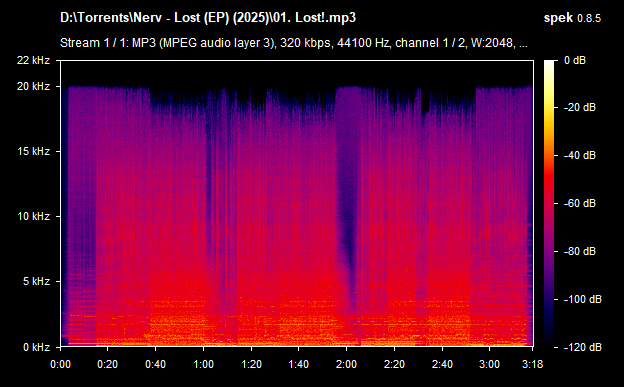The width and height of the screenshot is (624, 387).
Task: Click the vertical dB color gradient bar
Action: click(x=549, y=203)
